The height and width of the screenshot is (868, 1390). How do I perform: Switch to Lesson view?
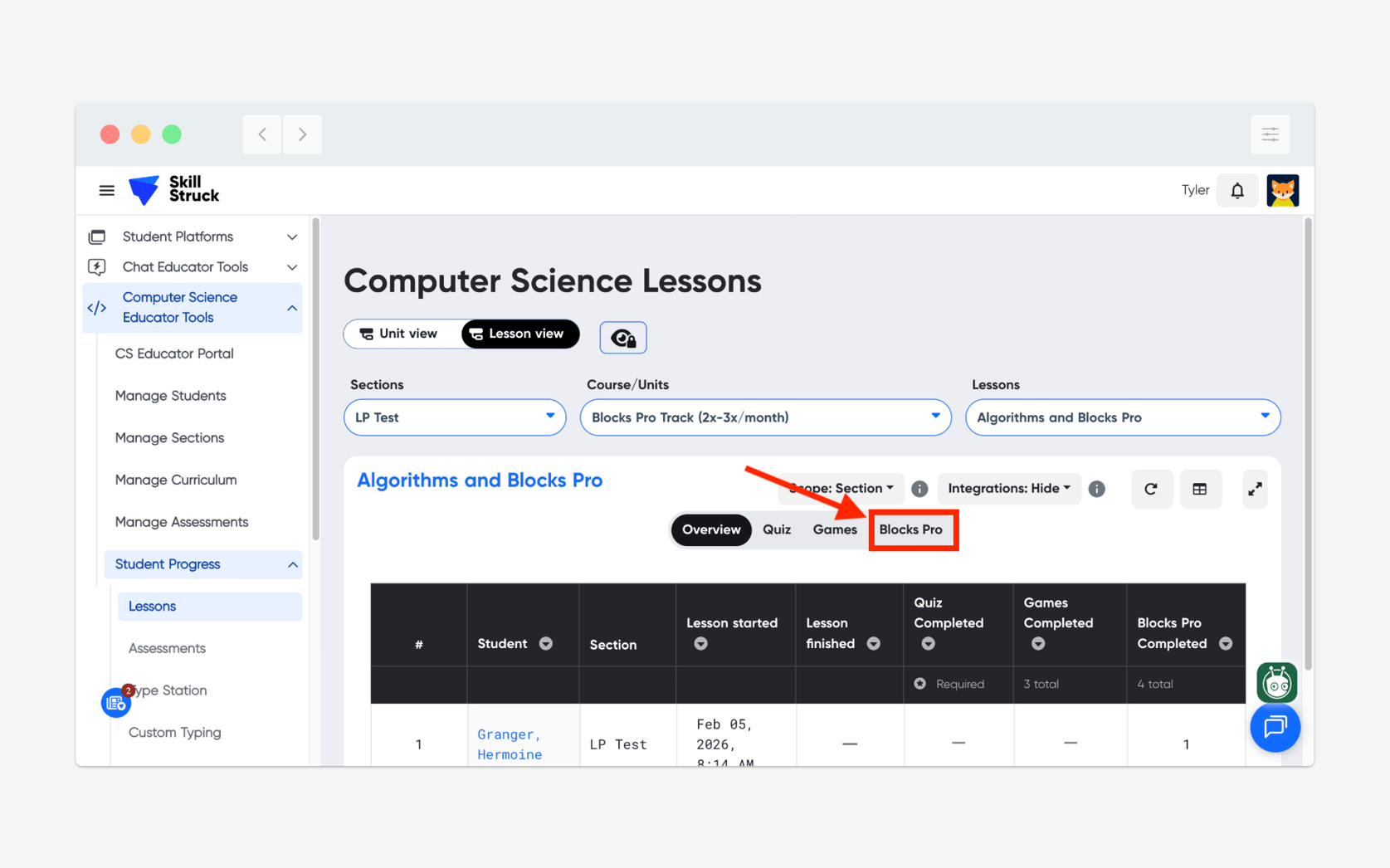pos(520,334)
